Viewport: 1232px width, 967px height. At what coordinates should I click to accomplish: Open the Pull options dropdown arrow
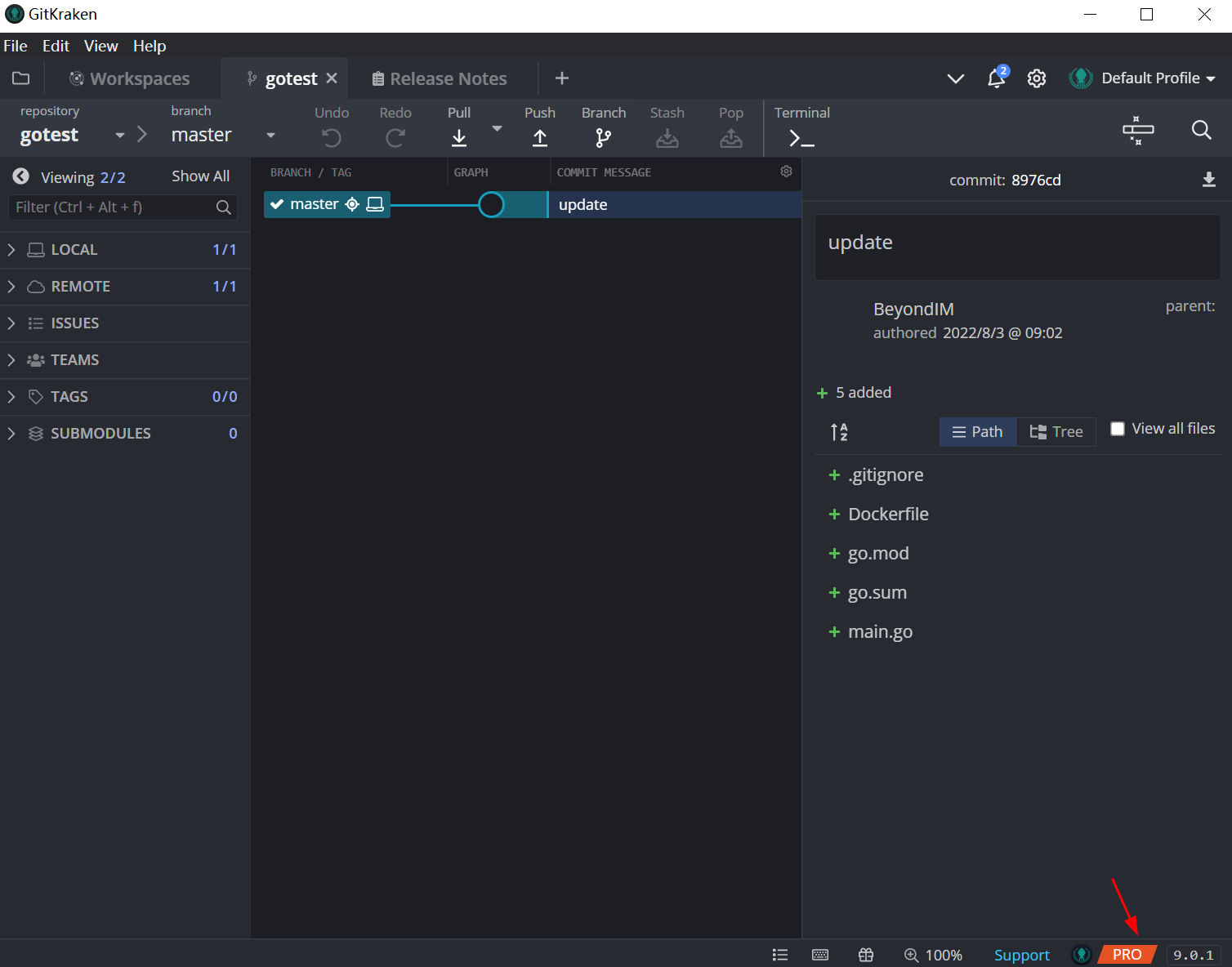pyautogui.click(x=497, y=128)
